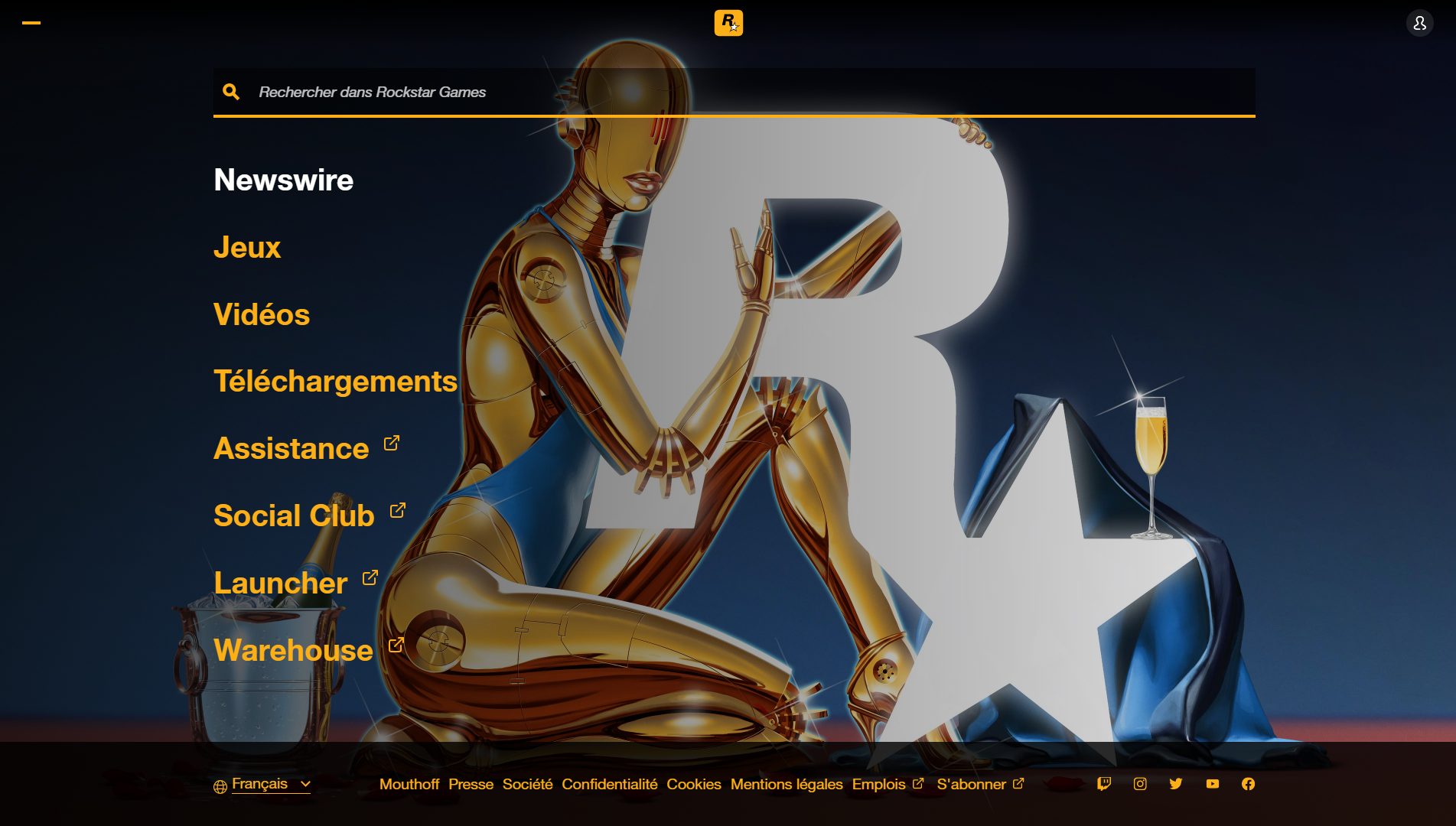The image size is (1456, 826).
Task: Click the Confidentialité footer link
Action: coord(609,784)
